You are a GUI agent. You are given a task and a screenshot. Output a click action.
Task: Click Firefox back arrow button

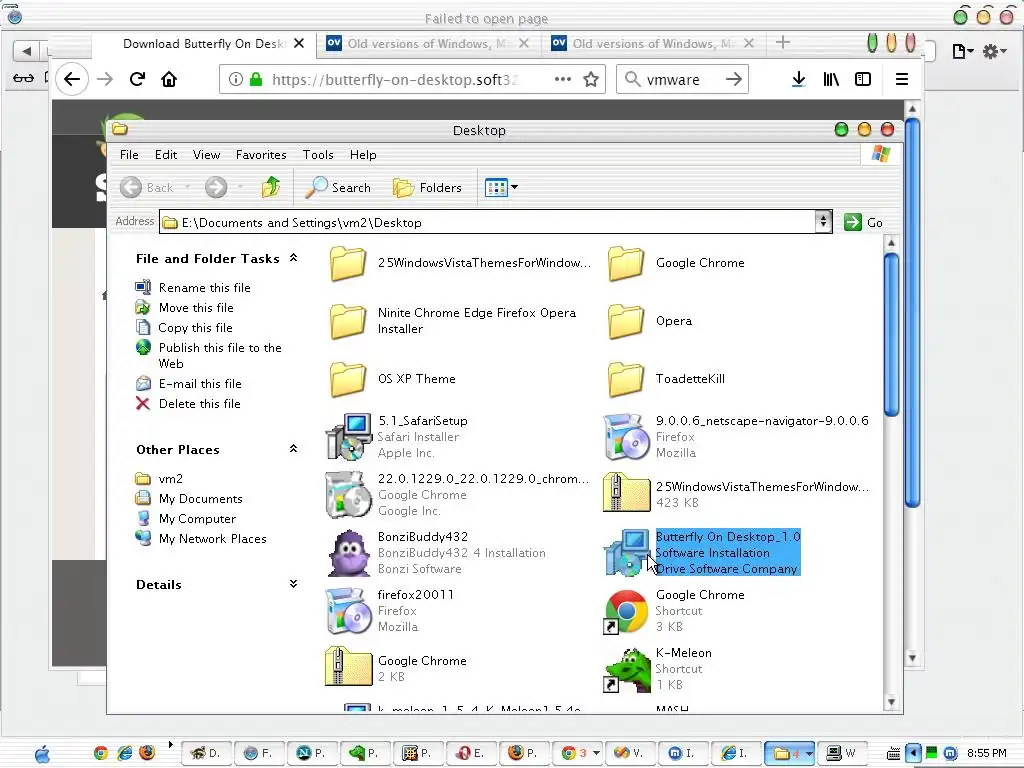click(x=72, y=79)
